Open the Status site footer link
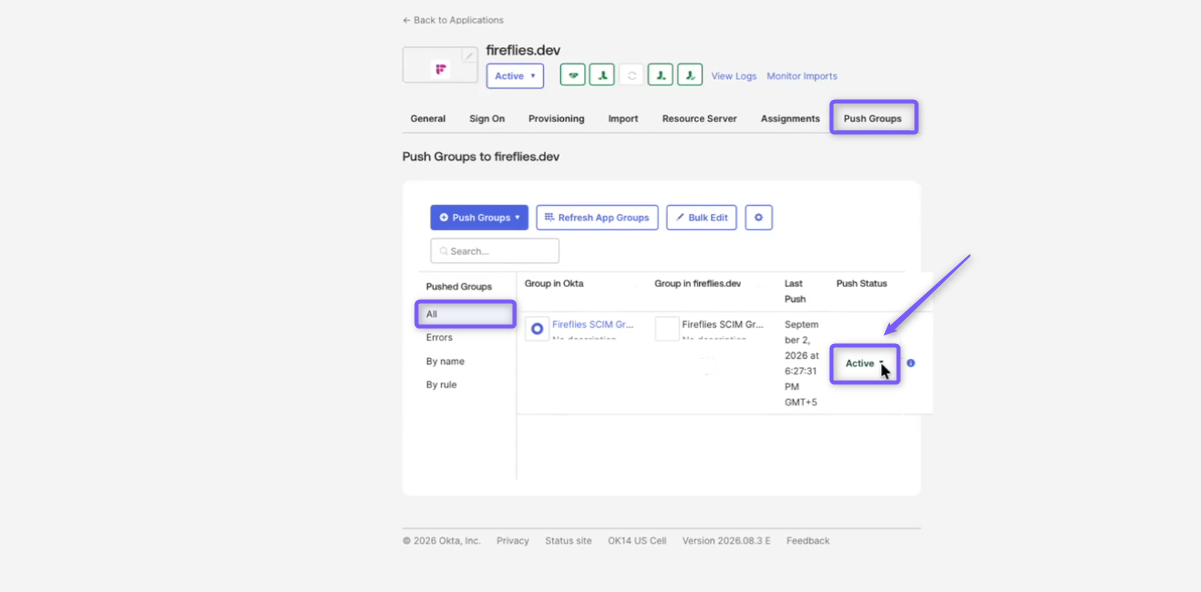 coord(568,541)
